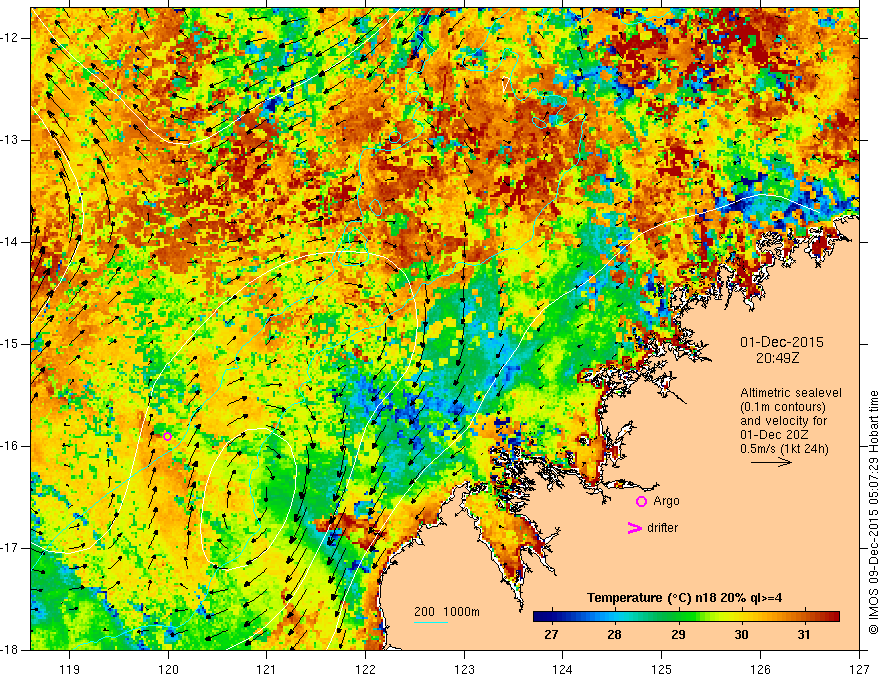Viewport: 880px width, 680px height.
Task: Click latitude axis label '-12'
Action: click(x=10, y=38)
